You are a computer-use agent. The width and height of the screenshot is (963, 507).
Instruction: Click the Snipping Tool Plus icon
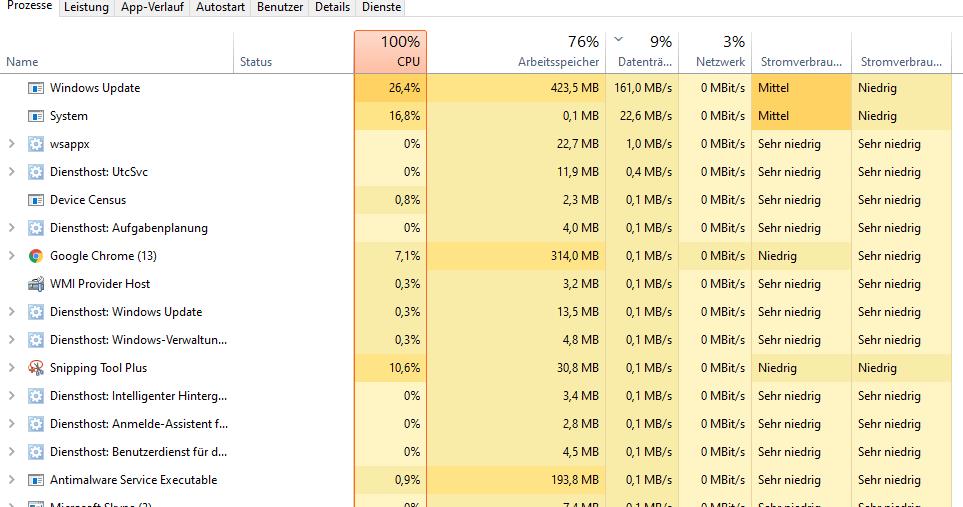tap(36, 368)
